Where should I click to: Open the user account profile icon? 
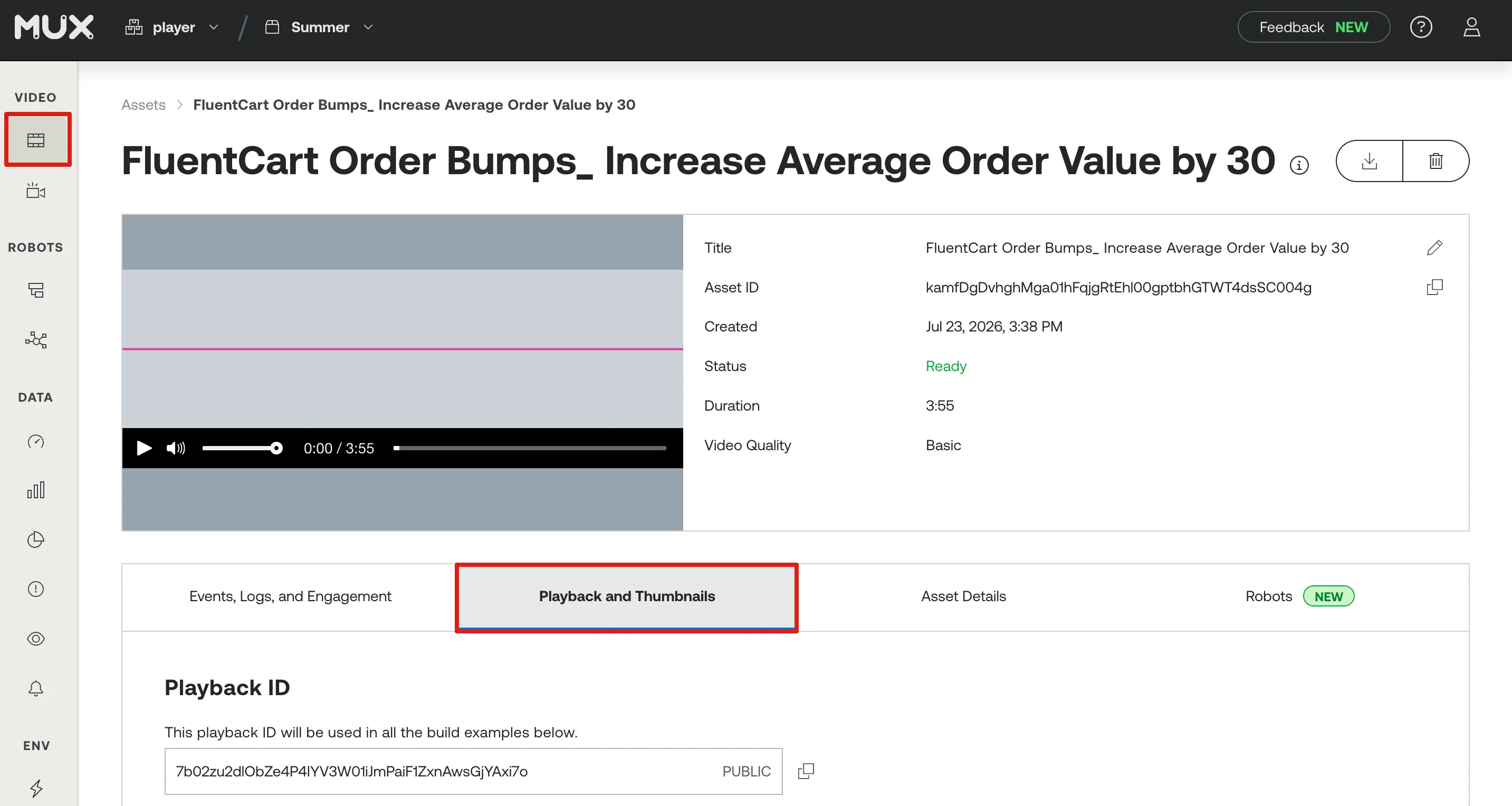(x=1471, y=27)
